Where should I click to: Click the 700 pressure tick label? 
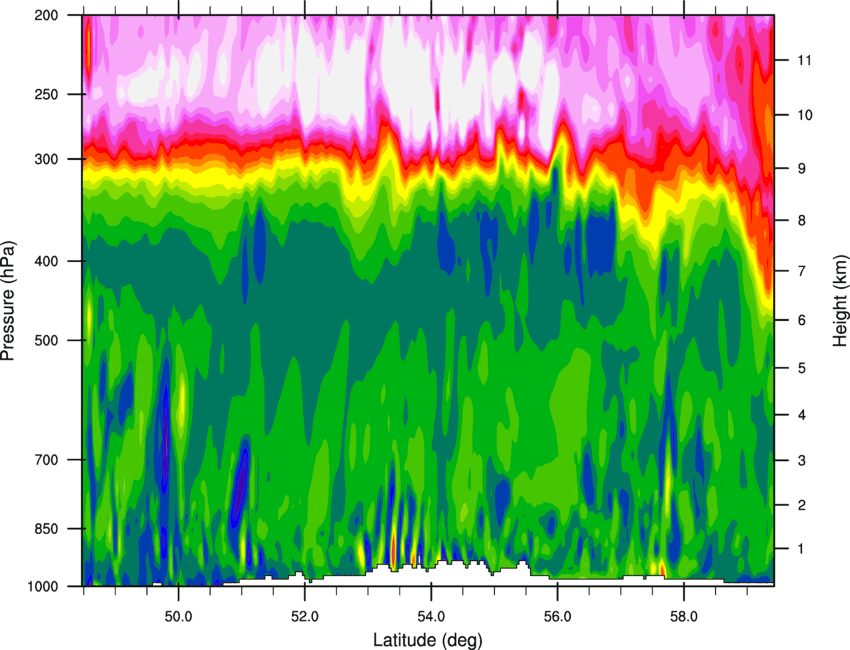click(x=46, y=460)
